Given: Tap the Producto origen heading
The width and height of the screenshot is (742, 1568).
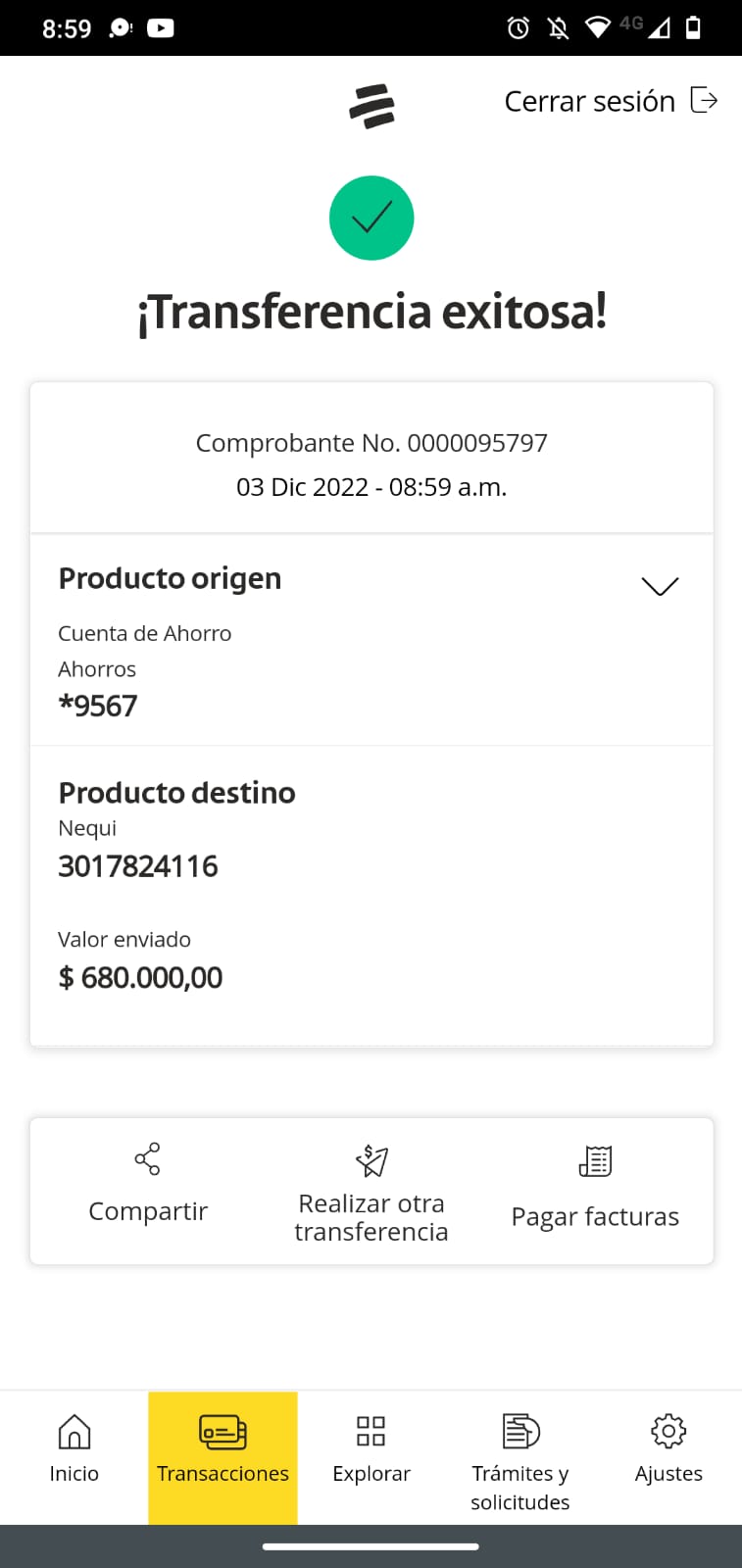Looking at the screenshot, I should click(x=170, y=578).
